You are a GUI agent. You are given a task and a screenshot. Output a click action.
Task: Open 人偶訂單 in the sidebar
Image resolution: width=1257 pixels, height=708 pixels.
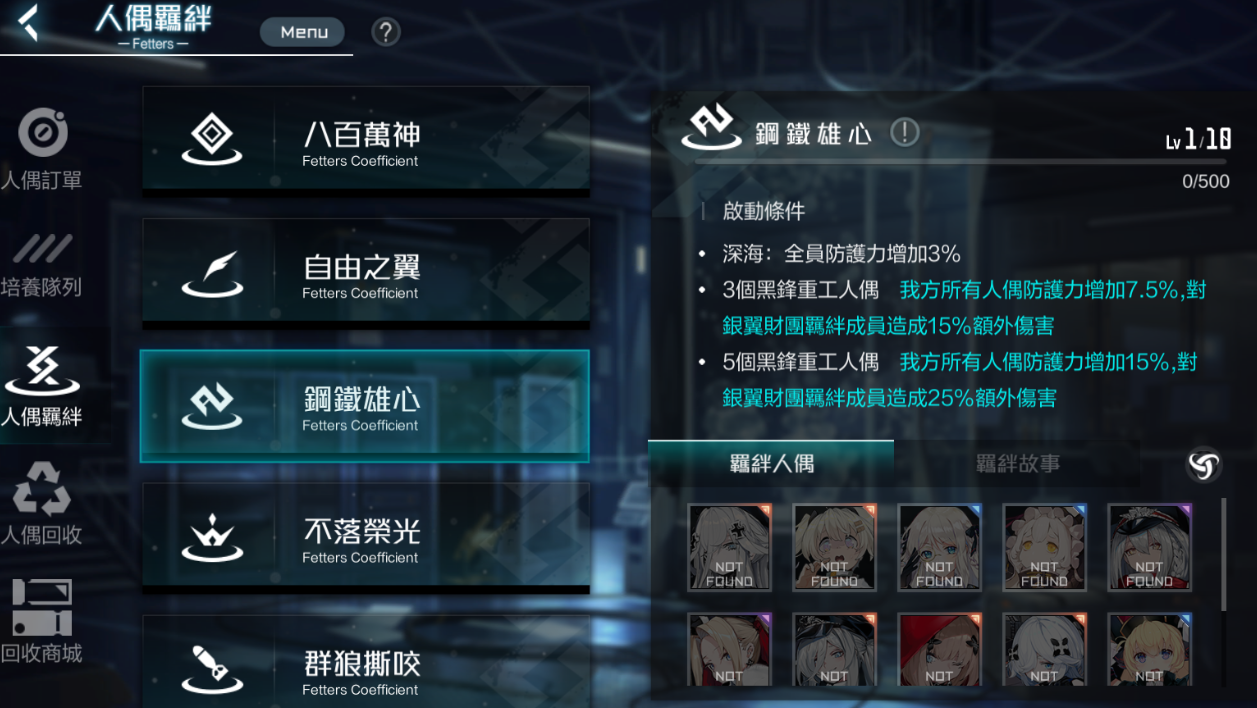[42, 151]
